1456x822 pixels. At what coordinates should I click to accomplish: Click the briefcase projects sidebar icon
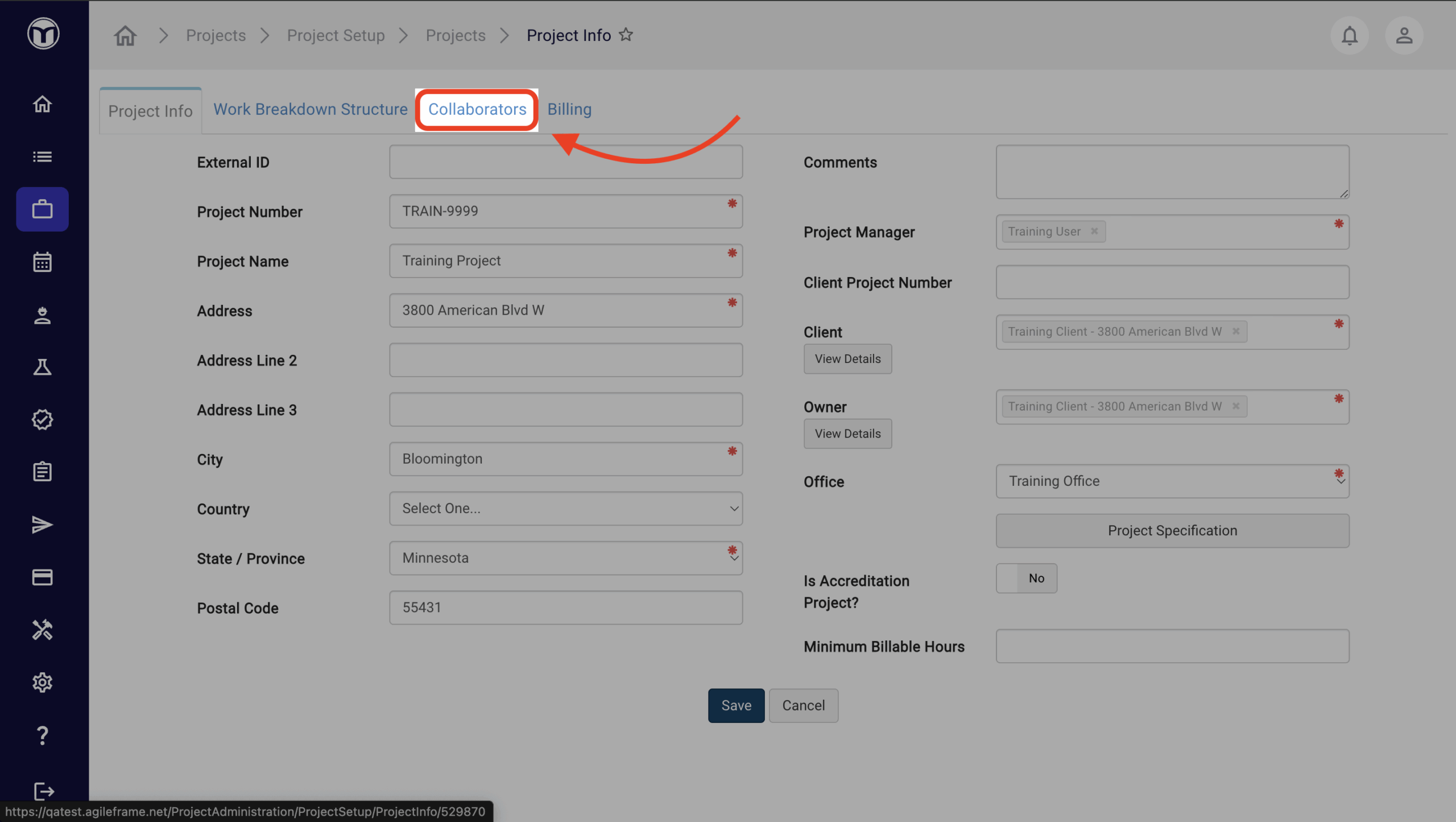click(42, 209)
